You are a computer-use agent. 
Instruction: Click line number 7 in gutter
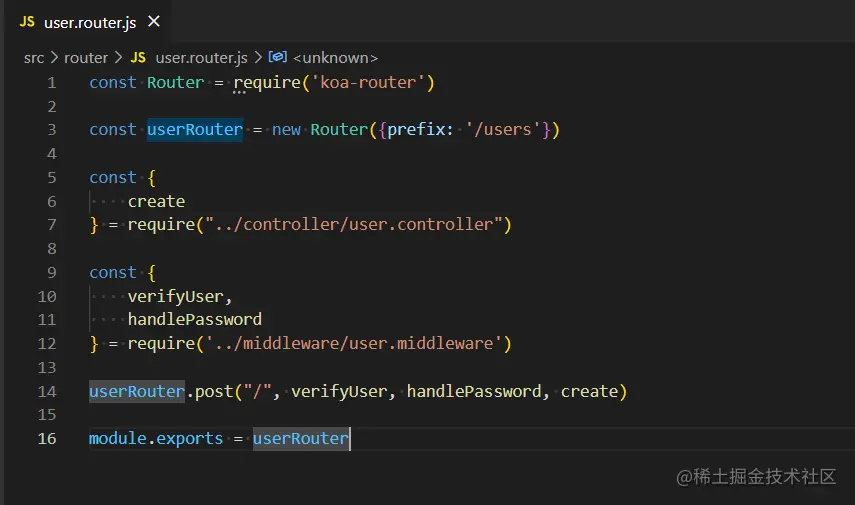pos(52,225)
